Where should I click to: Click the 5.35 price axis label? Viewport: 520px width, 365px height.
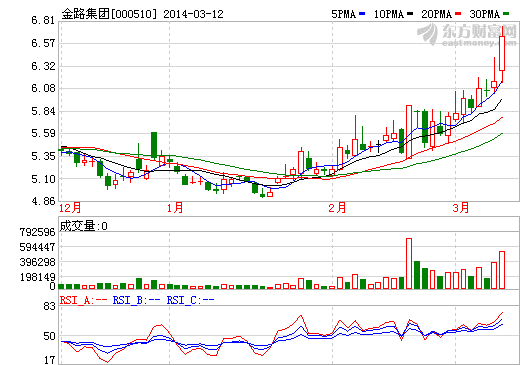[43, 156]
